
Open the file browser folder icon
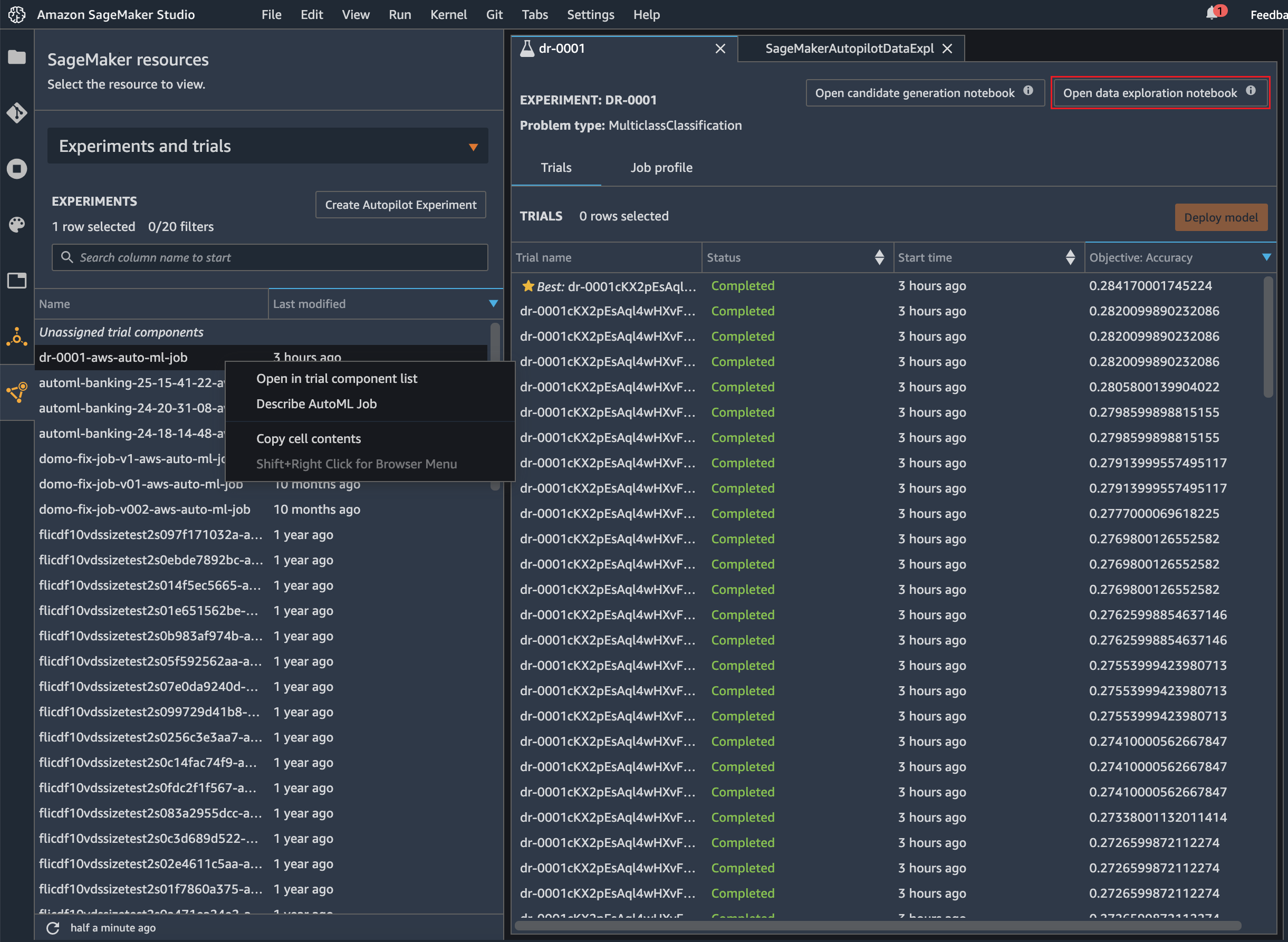tap(16, 57)
